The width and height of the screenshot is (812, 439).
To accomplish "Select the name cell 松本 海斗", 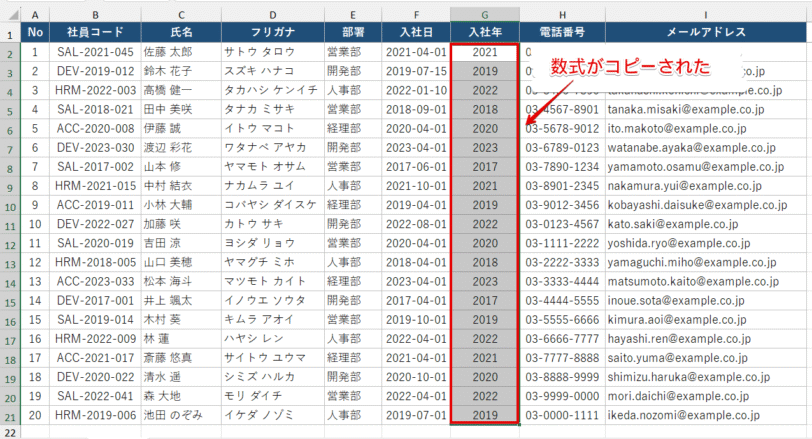I will click(x=181, y=282).
